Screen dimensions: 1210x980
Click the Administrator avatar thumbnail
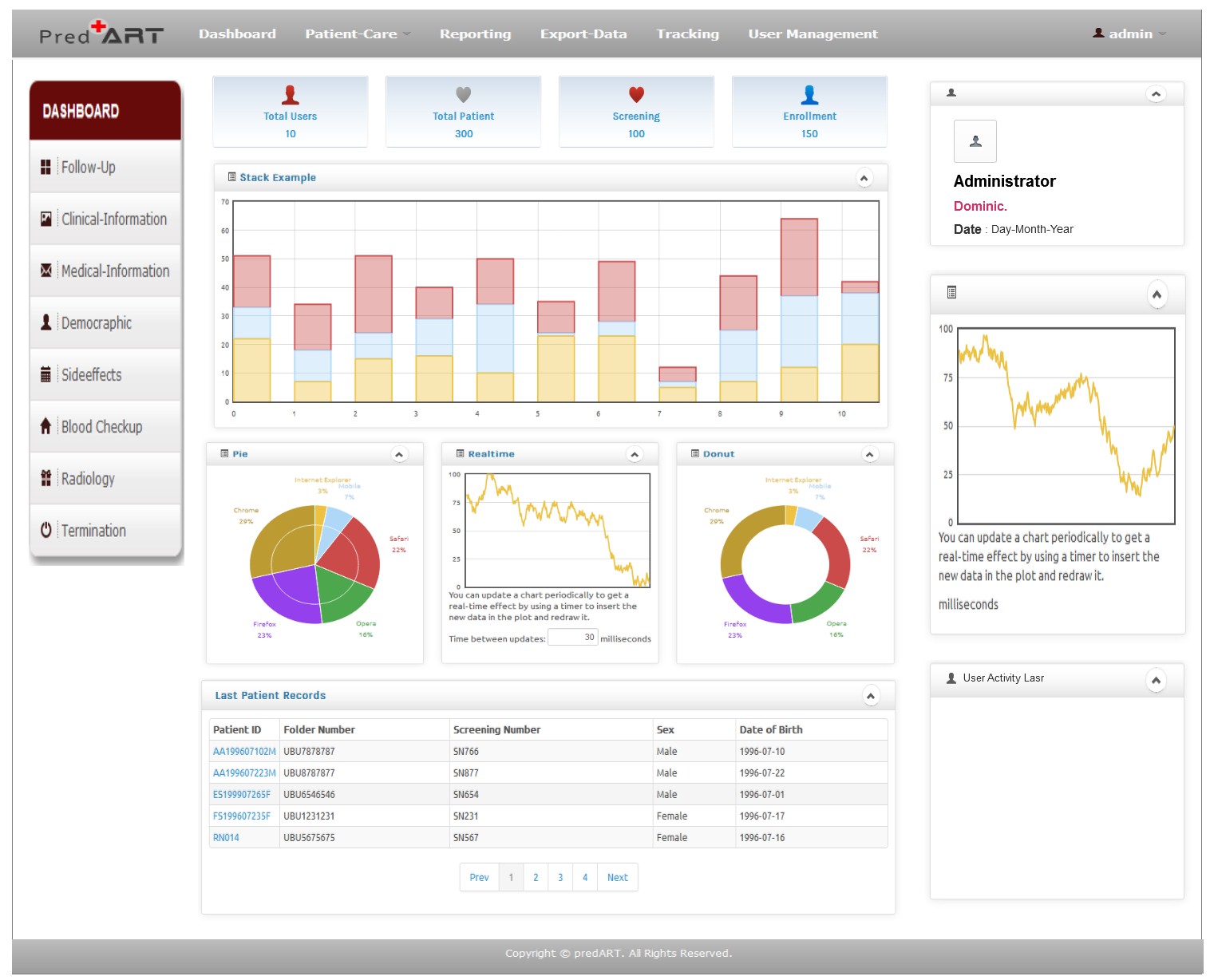point(975,141)
